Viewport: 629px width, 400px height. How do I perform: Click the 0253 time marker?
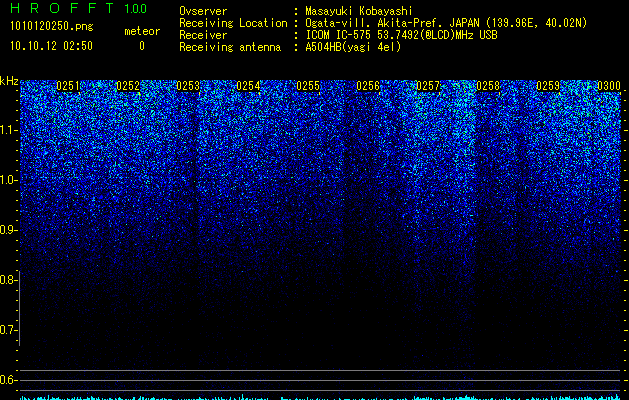click(188, 86)
